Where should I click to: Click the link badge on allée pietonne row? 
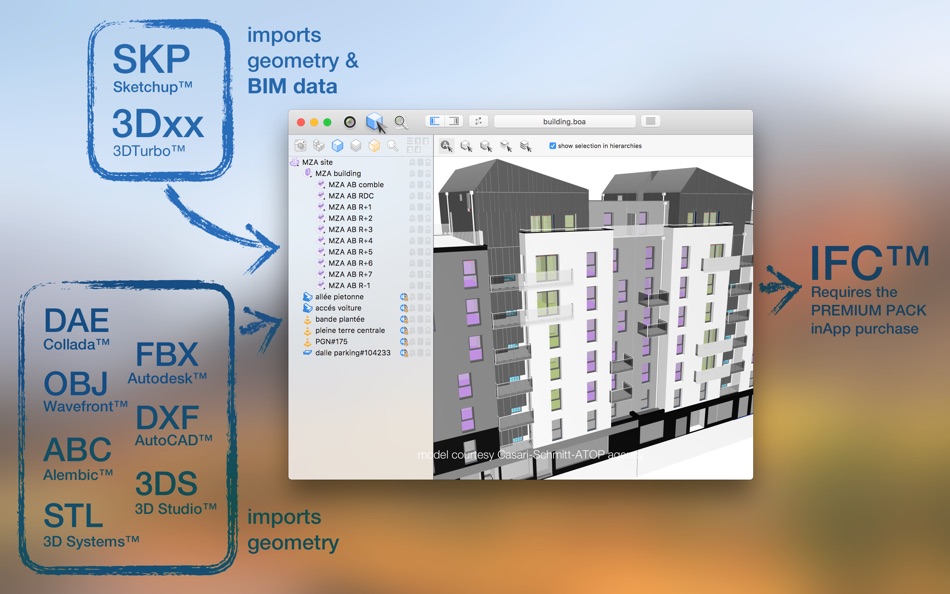[x=404, y=297]
